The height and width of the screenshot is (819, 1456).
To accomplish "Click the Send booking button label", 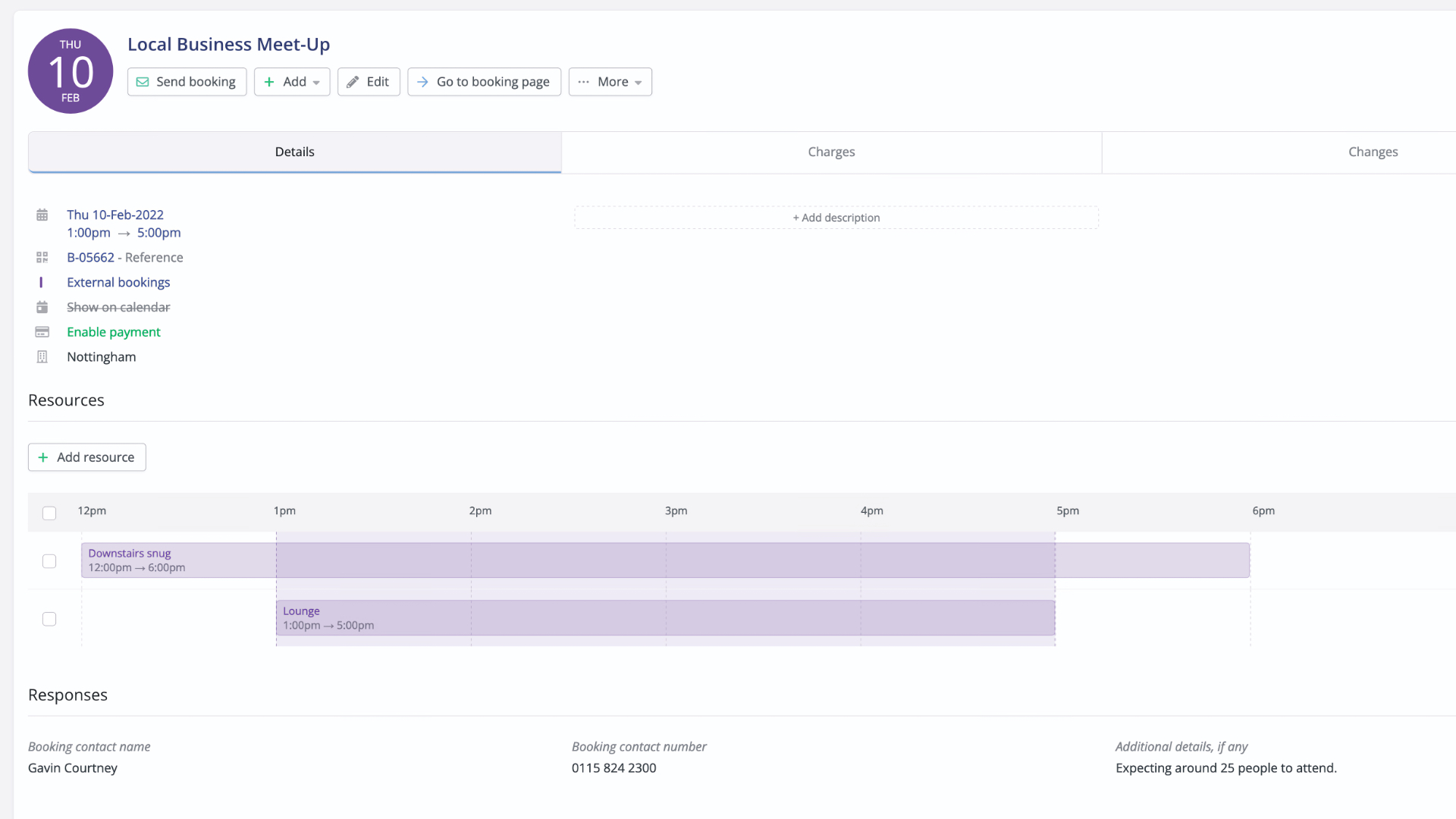I will coord(196,82).
